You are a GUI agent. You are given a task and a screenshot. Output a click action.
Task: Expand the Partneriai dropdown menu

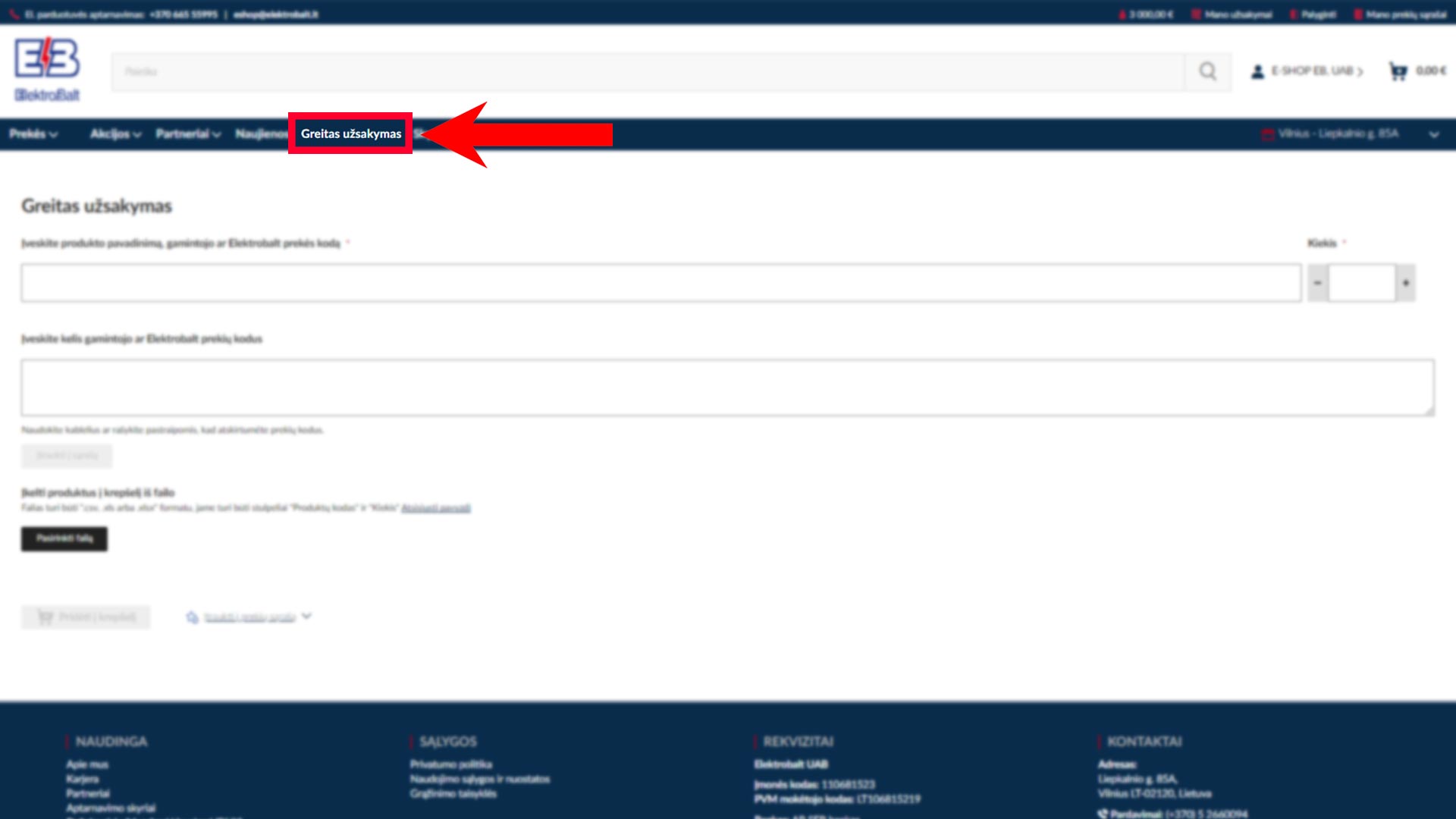click(x=188, y=134)
